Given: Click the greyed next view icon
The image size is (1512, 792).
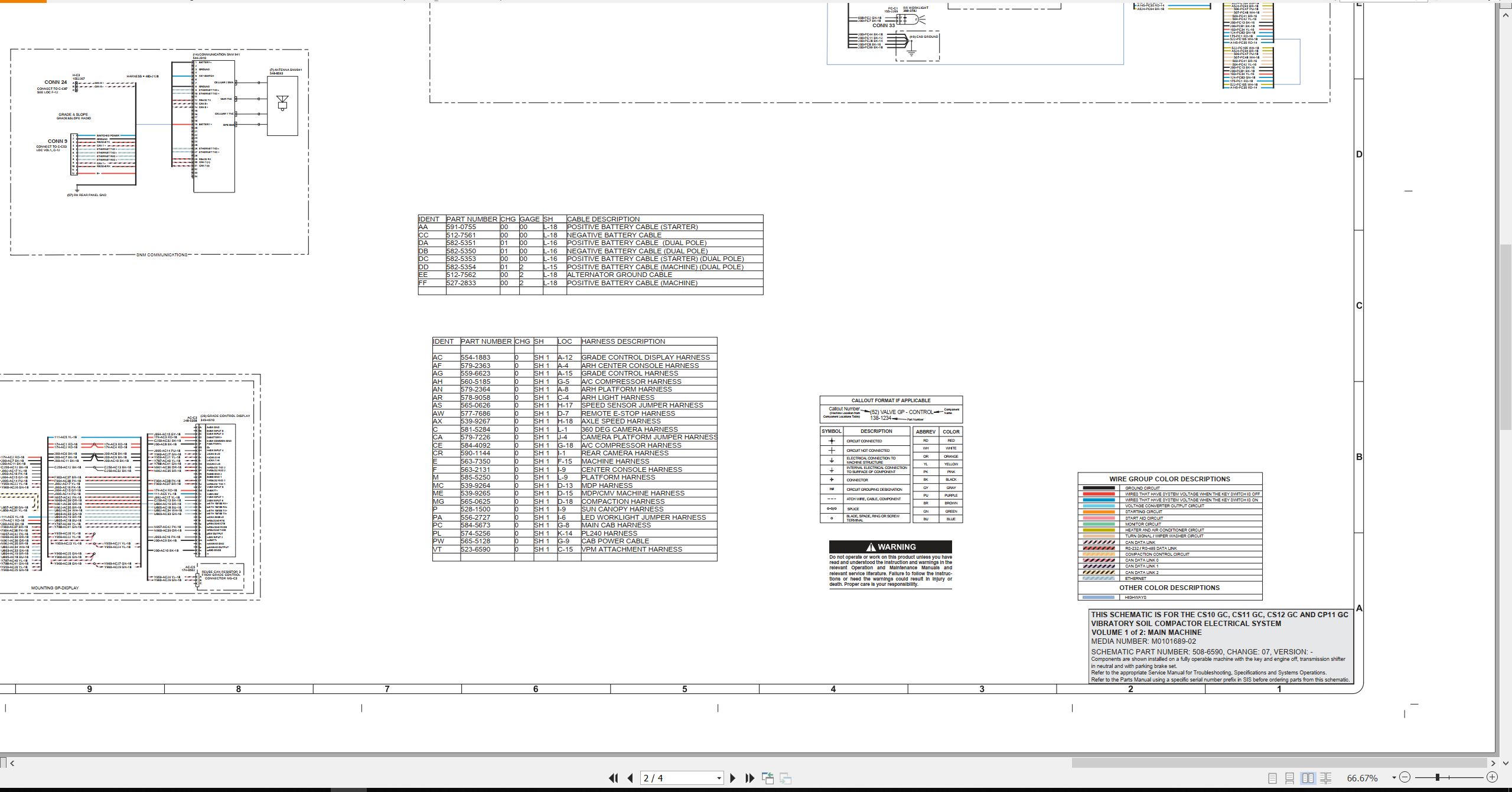Looking at the screenshot, I should tap(786, 778).
